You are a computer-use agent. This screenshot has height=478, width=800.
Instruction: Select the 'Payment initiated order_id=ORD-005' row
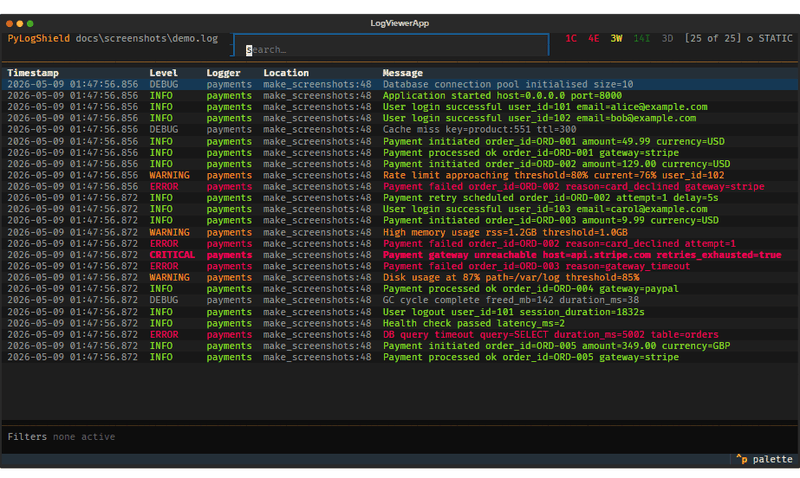(400, 346)
